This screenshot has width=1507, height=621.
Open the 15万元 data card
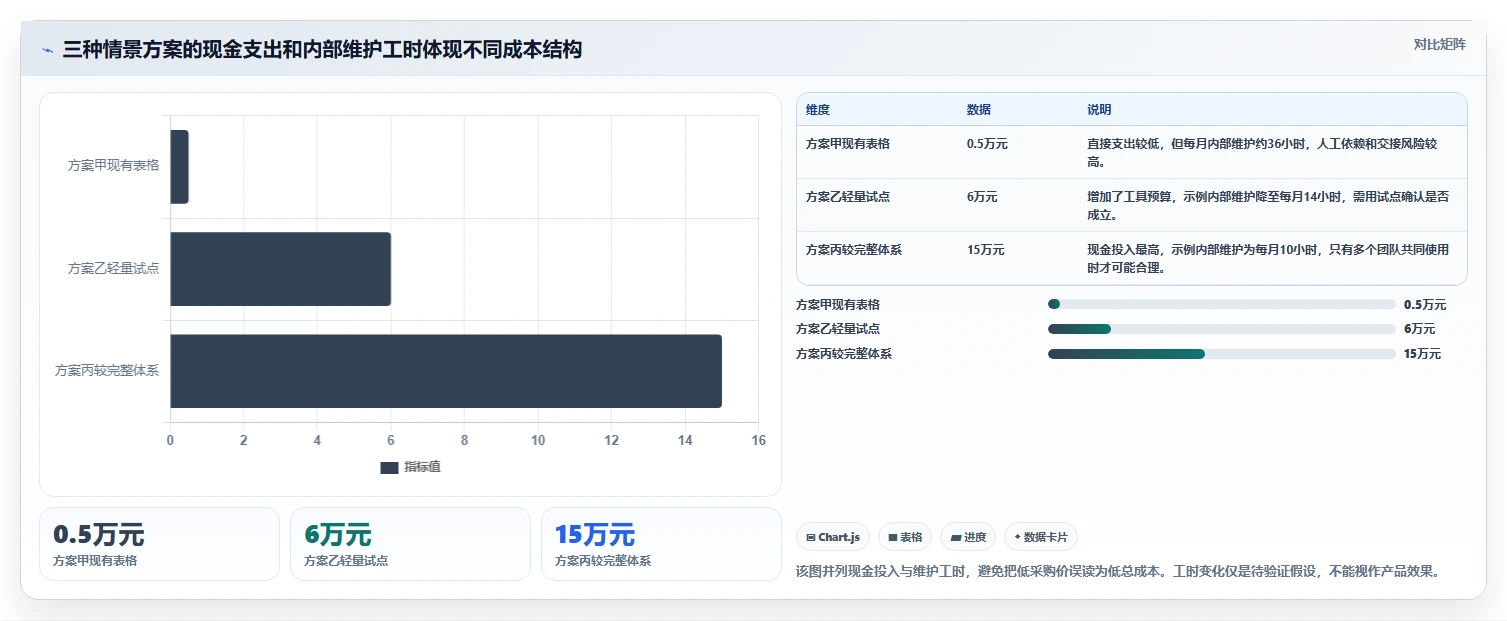coord(661,544)
